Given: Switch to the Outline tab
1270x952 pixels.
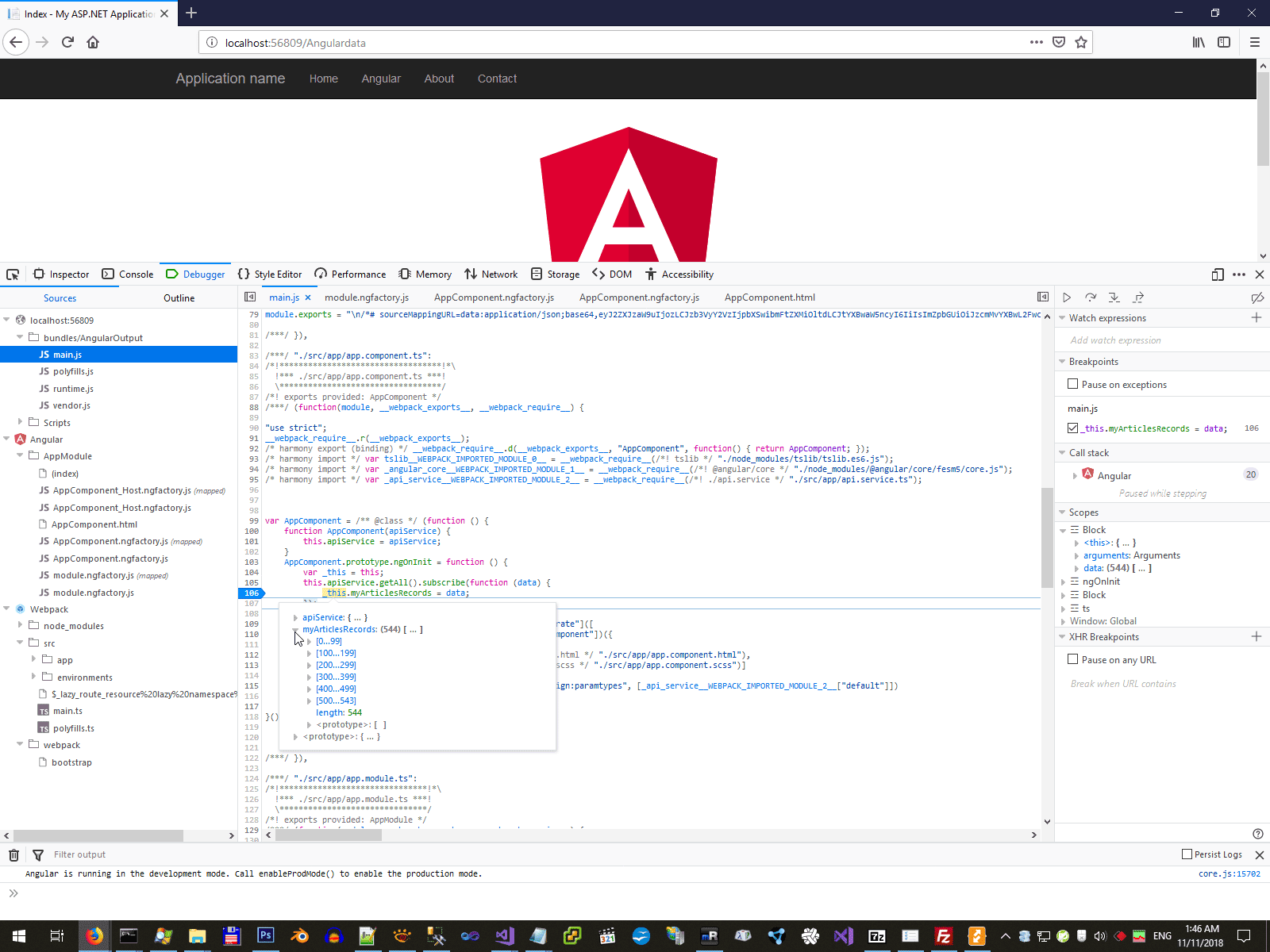Looking at the screenshot, I should click(x=179, y=298).
